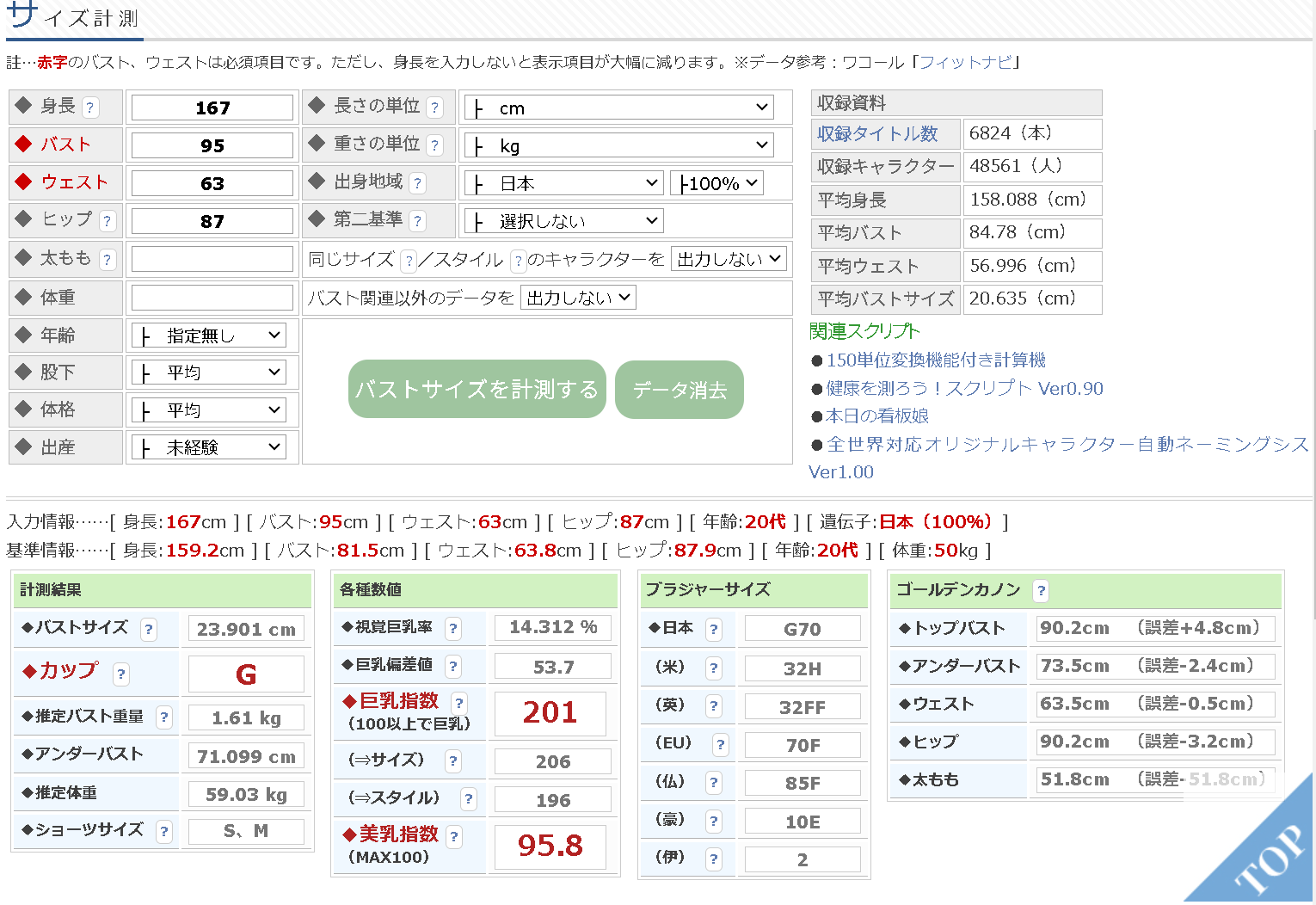Screen dimensions: 1316x905
Task: Show help for 巨乳指数
Action: (x=459, y=703)
